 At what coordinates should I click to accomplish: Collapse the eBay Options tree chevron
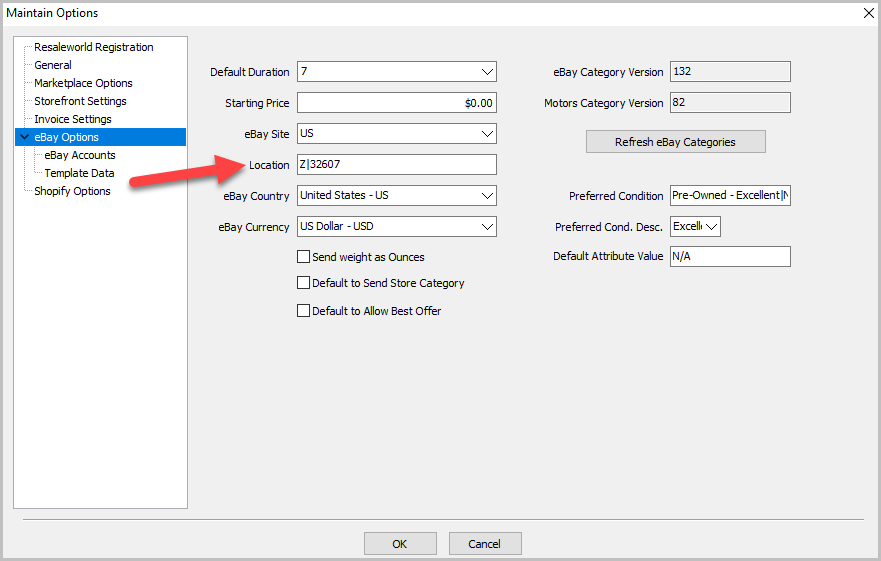point(24,137)
